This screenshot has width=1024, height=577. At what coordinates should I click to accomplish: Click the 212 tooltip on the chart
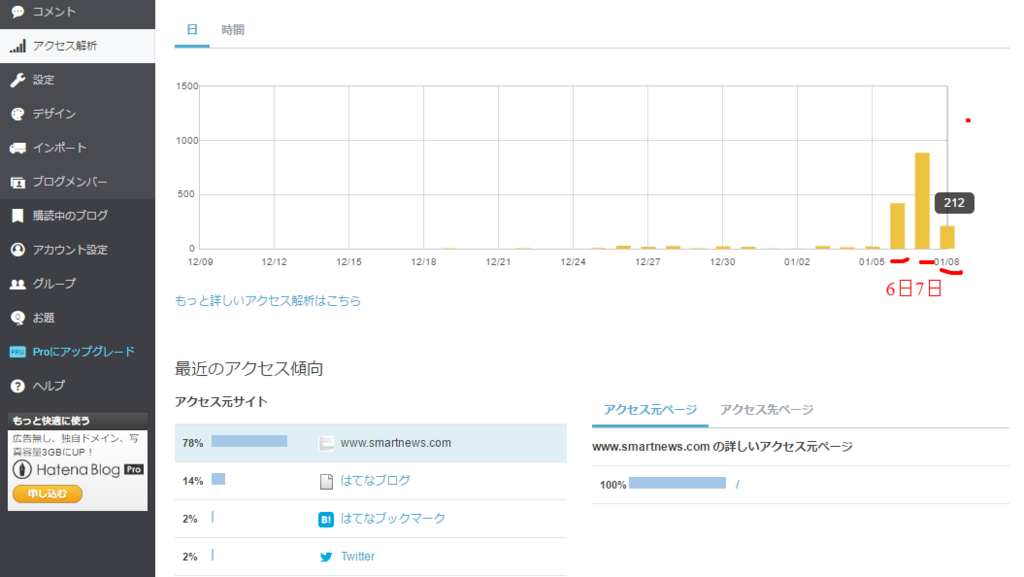point(954,203)
